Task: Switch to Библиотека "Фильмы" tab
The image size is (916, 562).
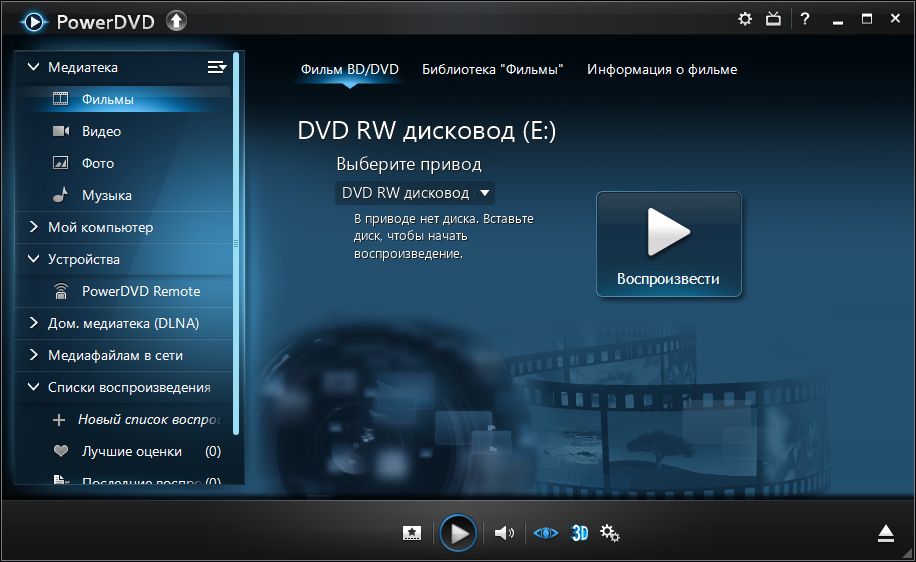Action: coord(492,70)
